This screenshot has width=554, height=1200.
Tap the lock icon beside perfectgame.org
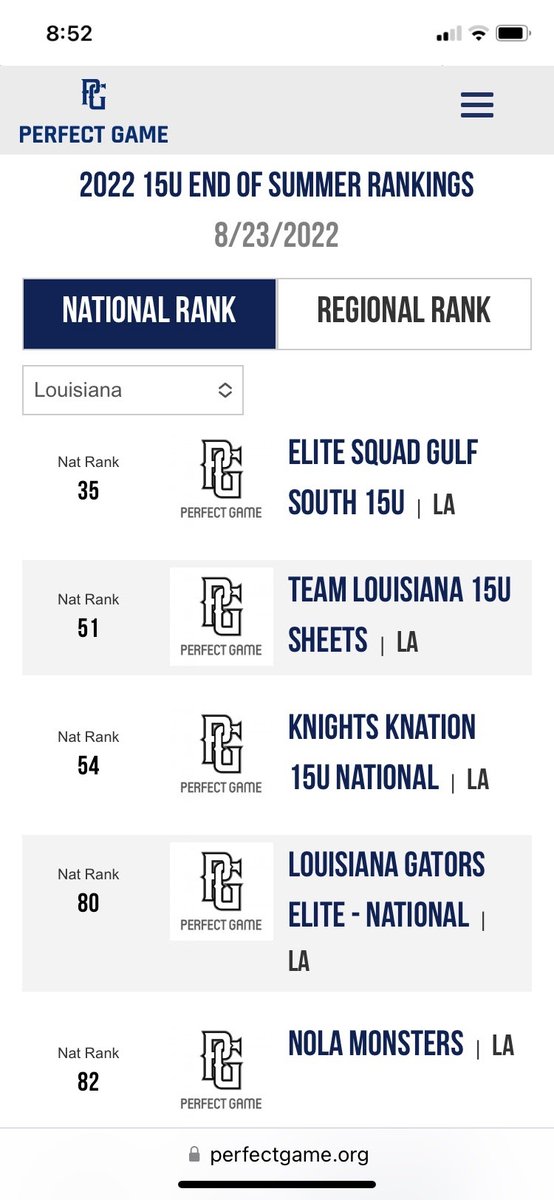[x=194, y=1155]
